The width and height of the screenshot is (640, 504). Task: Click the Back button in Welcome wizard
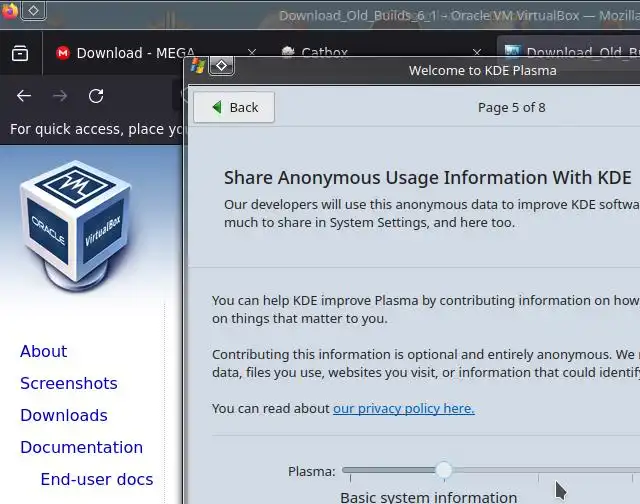(x=234, y=107)
